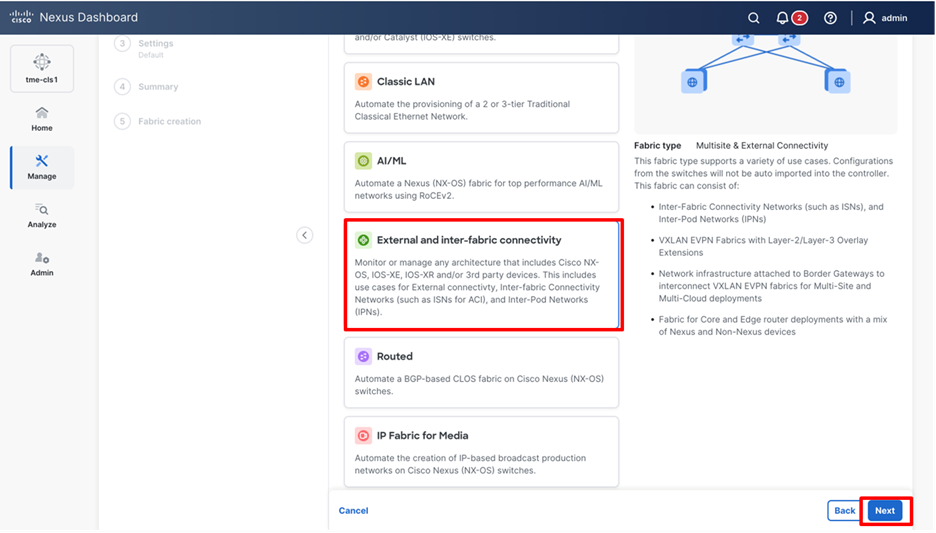This screenshot has width=936, height=533.
Task: Select the IP Fabric for Media card
Action: point(481,452)
